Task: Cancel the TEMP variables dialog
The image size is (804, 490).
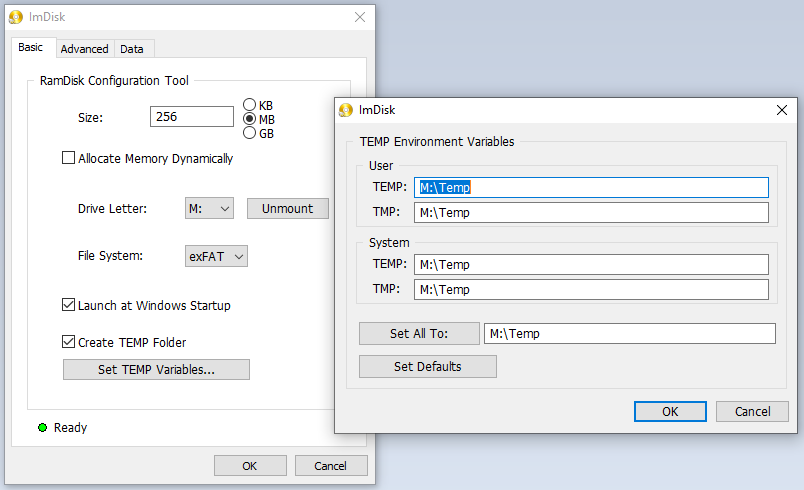Action: pyautogui.click(x=752, y=412)
